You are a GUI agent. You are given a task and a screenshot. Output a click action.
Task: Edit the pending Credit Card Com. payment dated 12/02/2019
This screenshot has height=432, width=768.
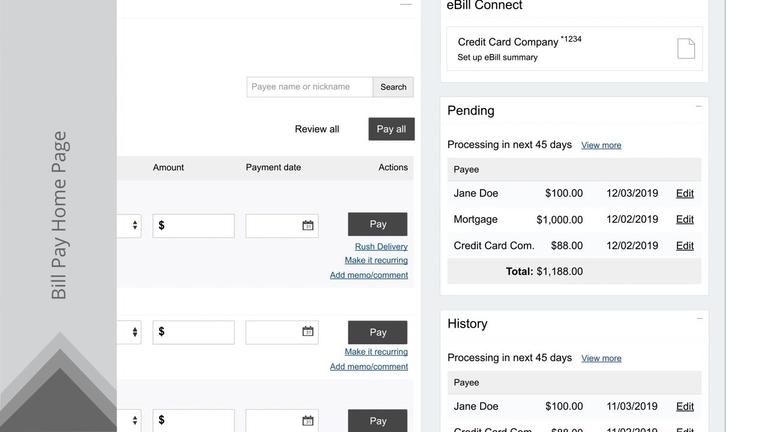(685, 245)
